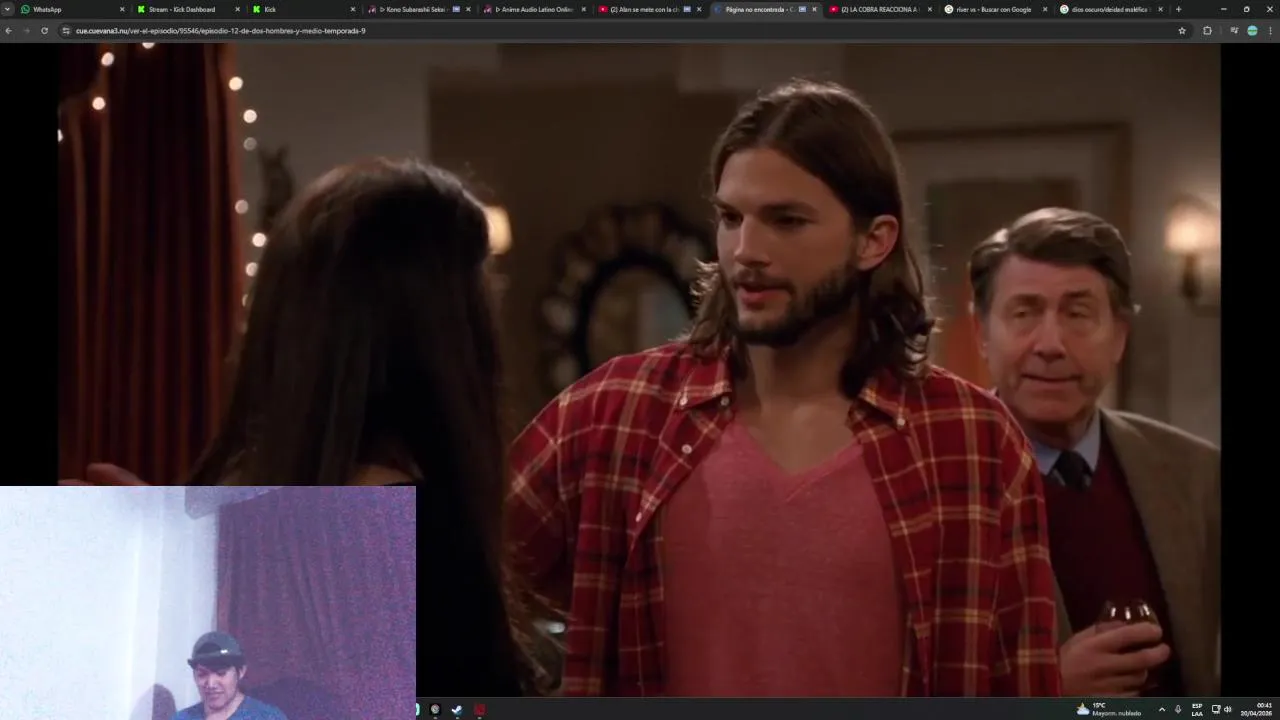
Task: Open the Chrome three-dot menu
Action: [x=1269, y=31]
